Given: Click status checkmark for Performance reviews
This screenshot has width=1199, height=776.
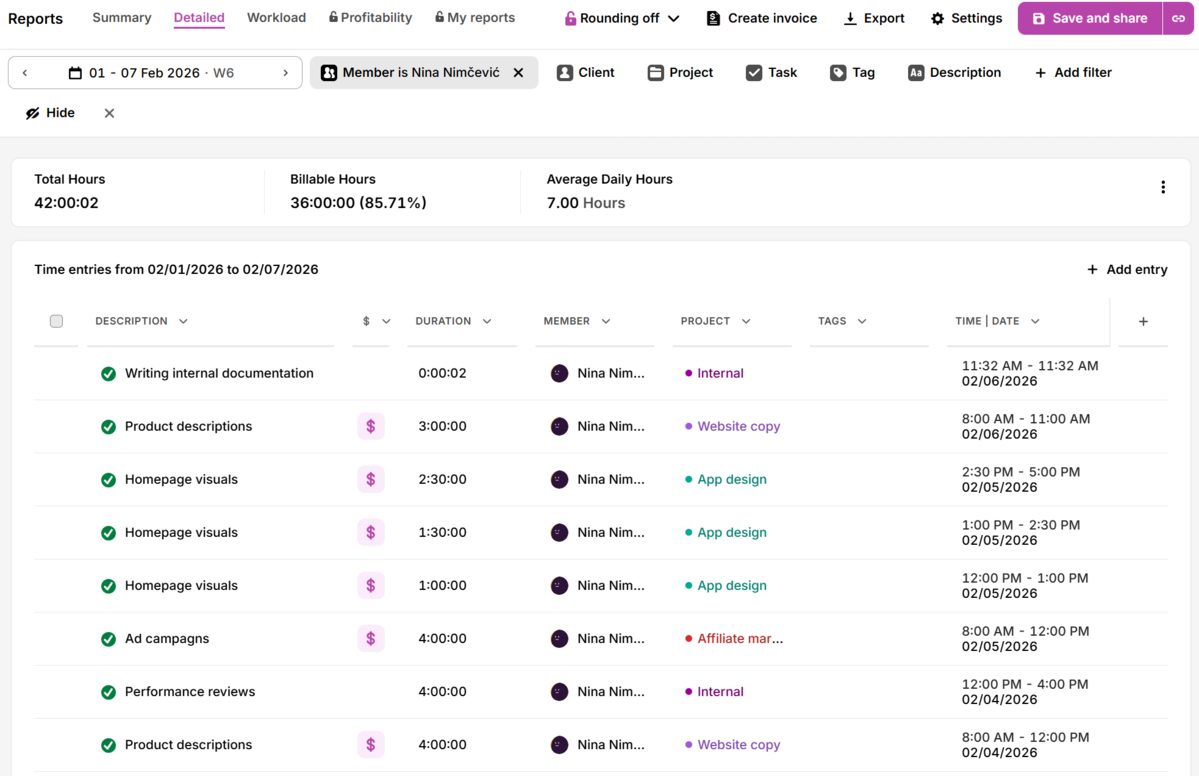Looking at the screenshot, I should [x=109, y=692].
